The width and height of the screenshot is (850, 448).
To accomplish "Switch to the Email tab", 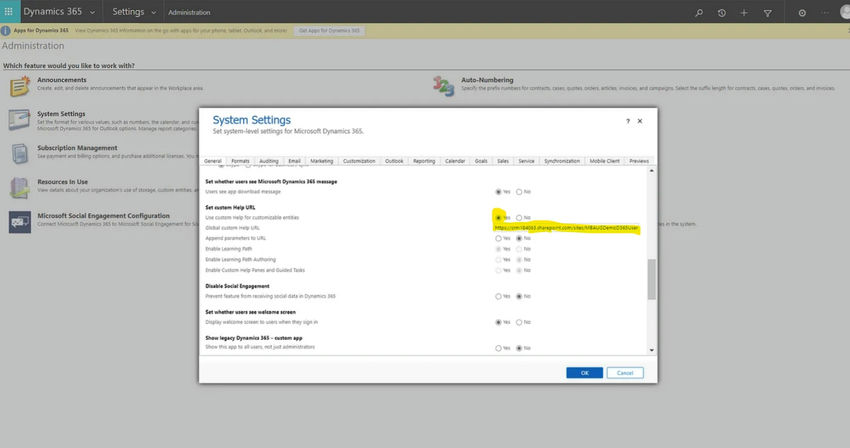I will (x=294, y=161).
